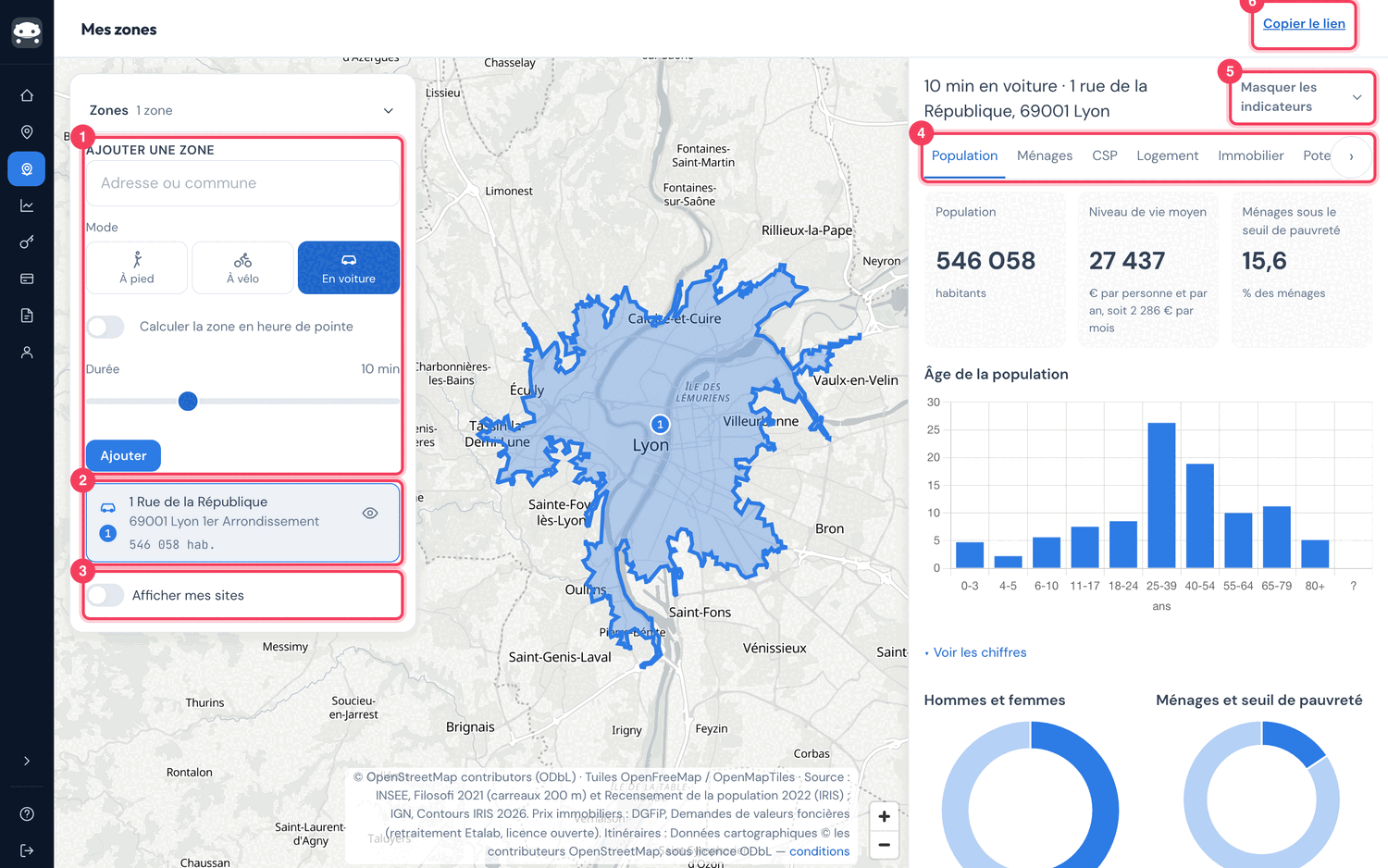Select the À vélo cycling mode

242,267
